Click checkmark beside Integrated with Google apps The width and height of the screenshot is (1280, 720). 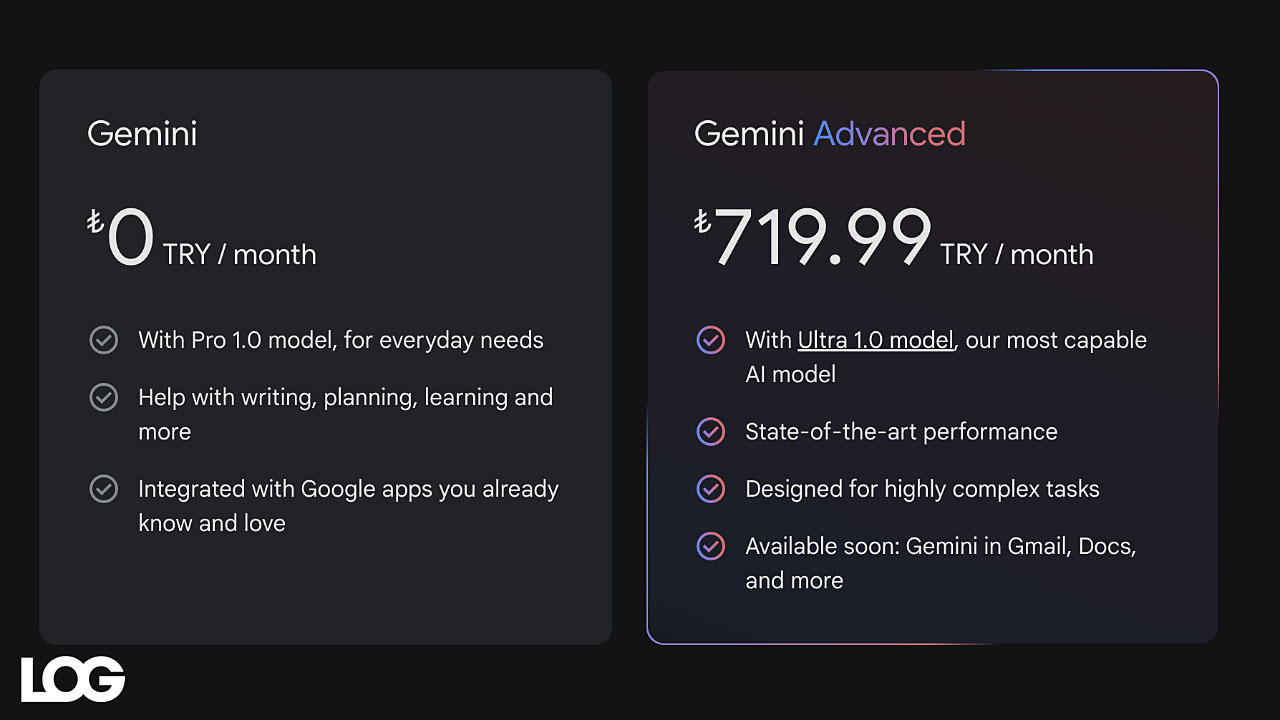coord(104,489)
